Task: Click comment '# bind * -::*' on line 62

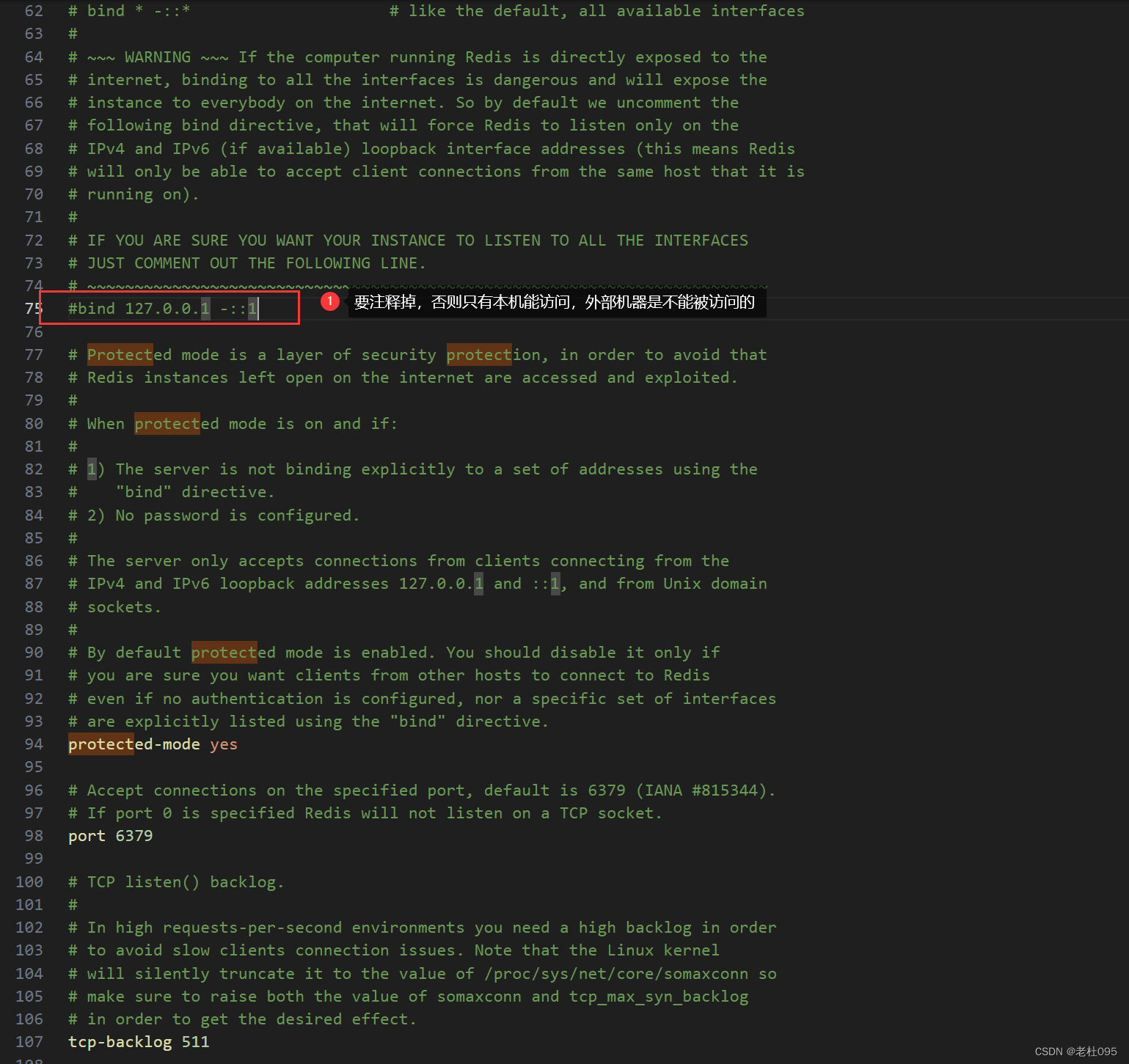Action: (129, 11)
